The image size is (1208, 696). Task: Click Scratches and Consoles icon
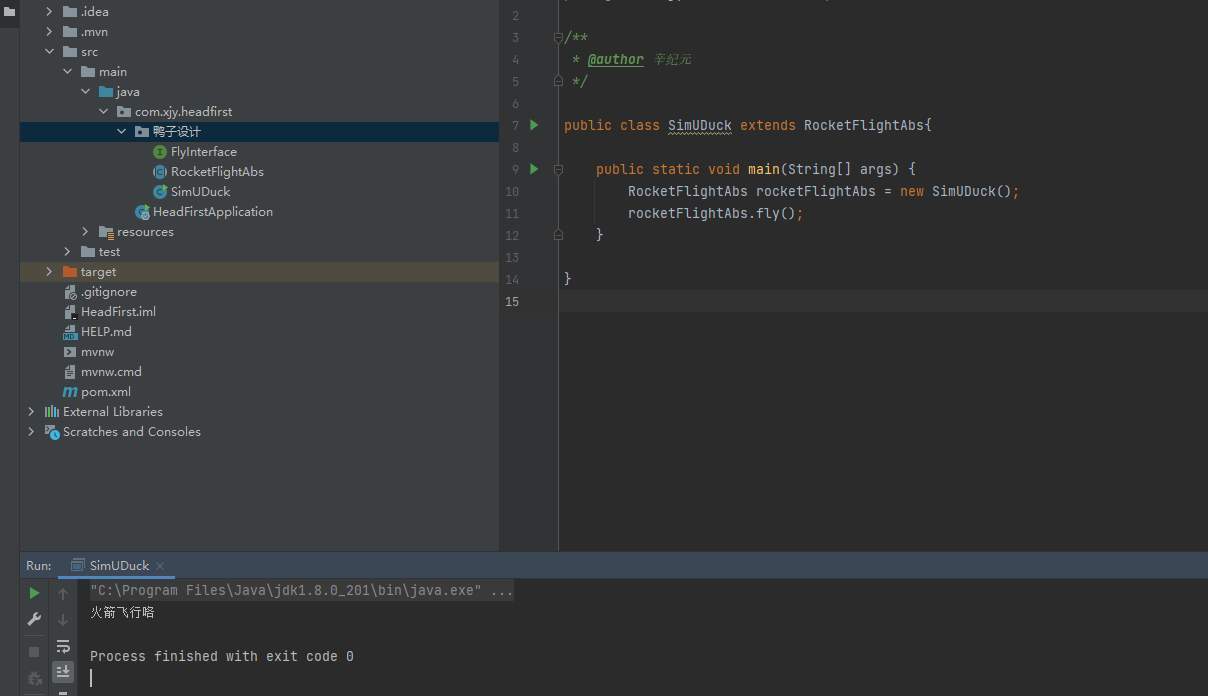tap(52, 432)
